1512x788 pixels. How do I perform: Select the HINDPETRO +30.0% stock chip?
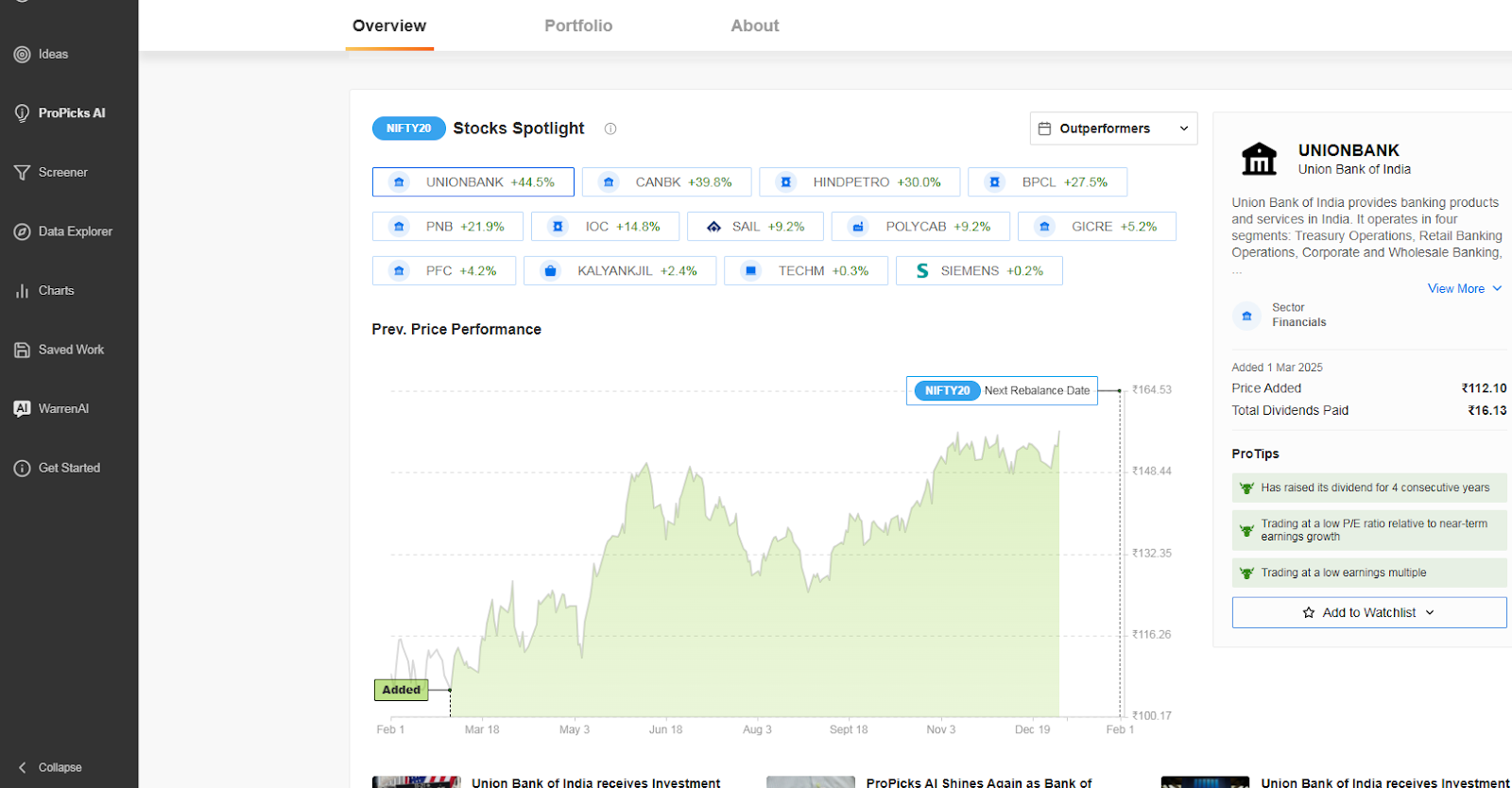[x=859, y=182]
